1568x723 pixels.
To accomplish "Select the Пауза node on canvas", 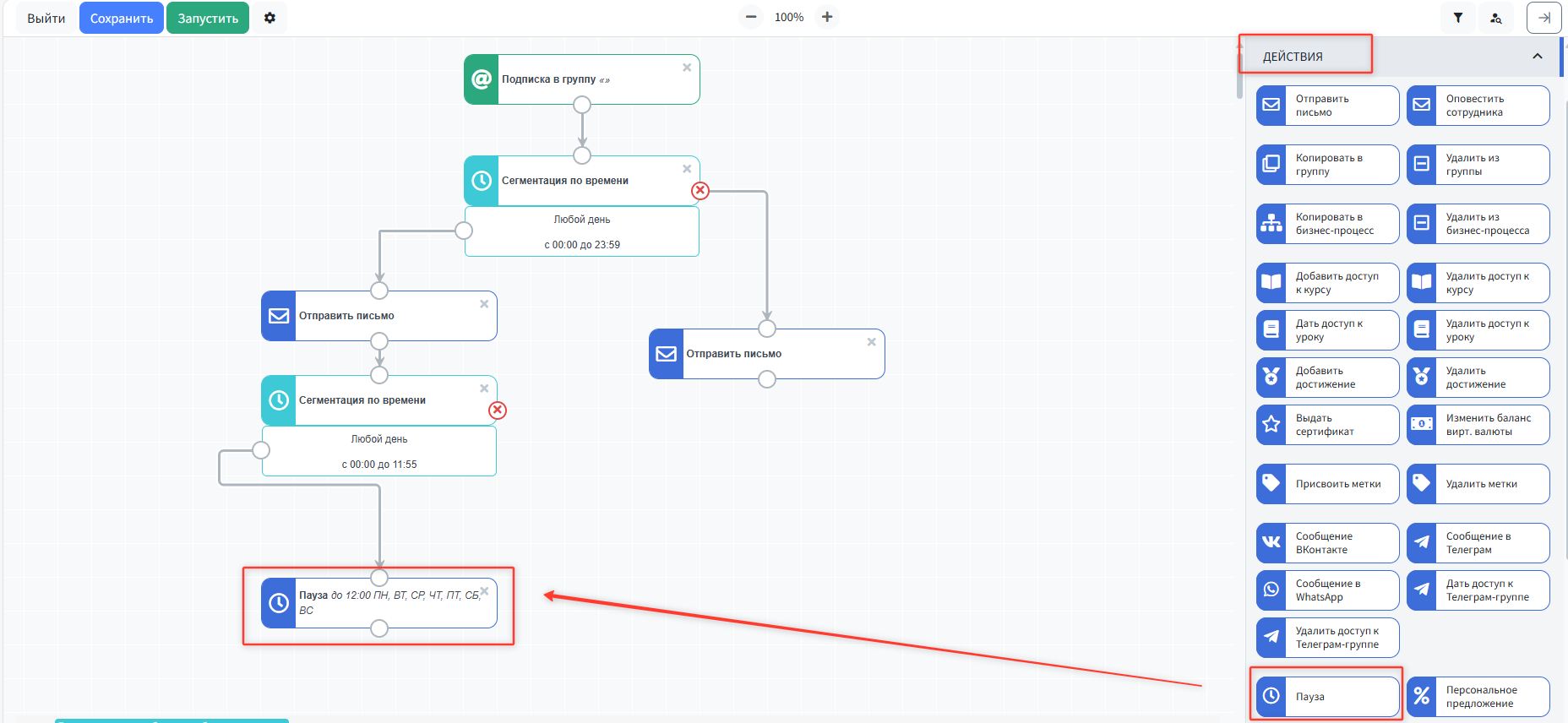I will click(389, 603).
